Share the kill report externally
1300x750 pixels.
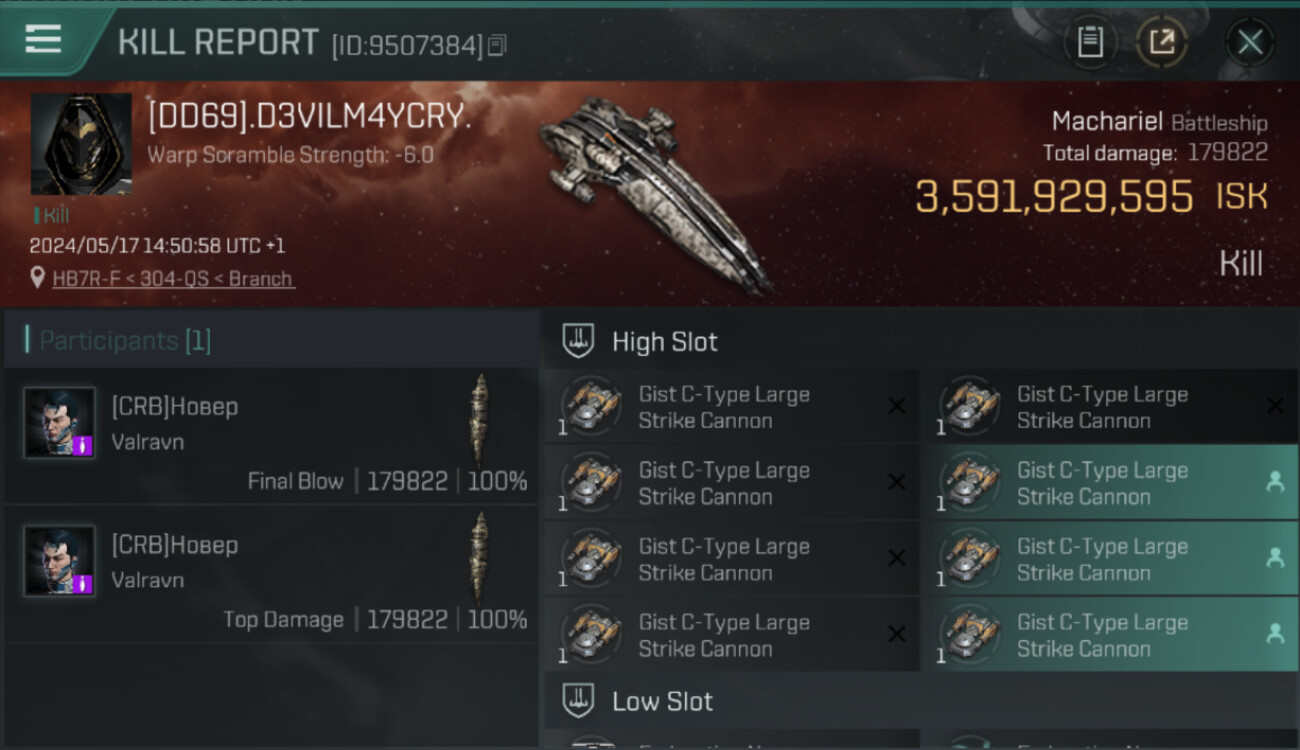[x=1162, y=42]
